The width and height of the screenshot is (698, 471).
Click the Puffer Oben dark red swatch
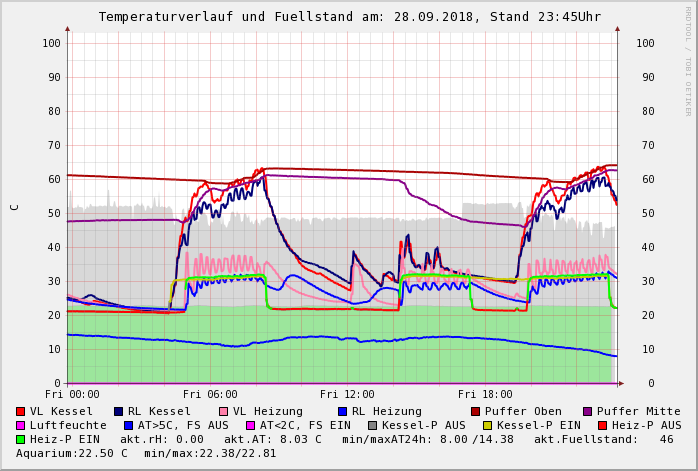pos(475,411)
